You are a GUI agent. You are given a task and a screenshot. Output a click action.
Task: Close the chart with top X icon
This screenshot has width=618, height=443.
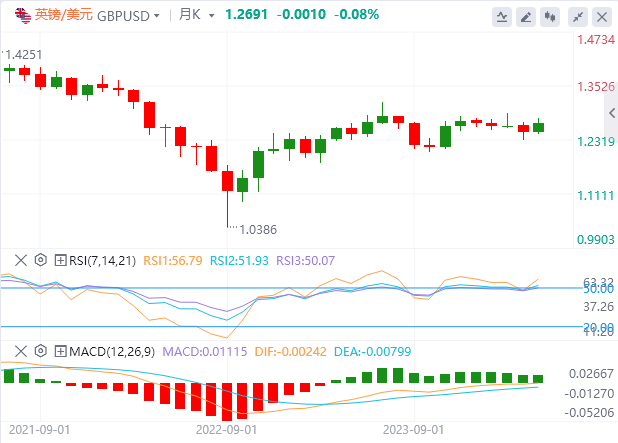pos(602,17)
